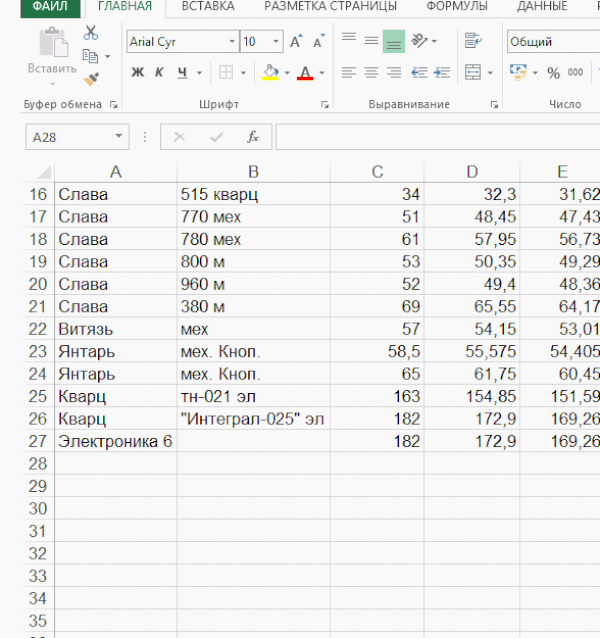Click accounting number format icon
Screen dimensions: 600x638
[x=518, y=72]
